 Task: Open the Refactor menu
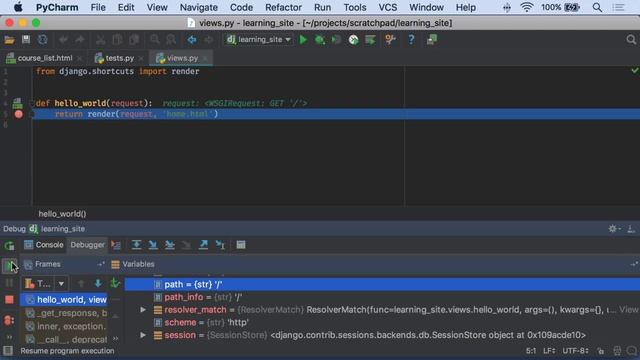pos(283,7)
